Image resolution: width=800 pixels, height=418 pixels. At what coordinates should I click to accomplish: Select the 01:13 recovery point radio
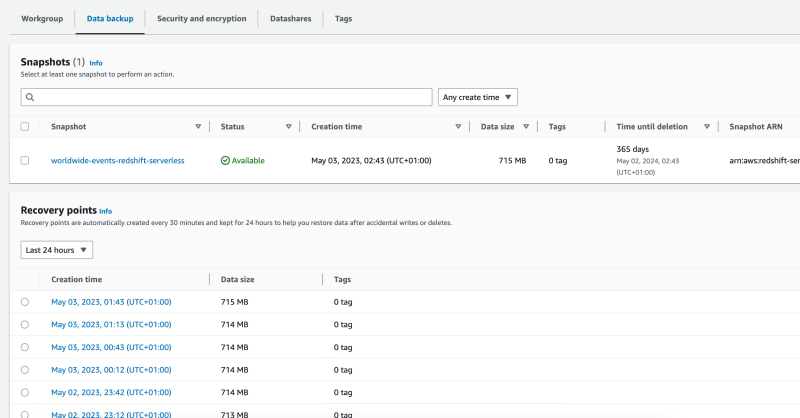coord(24,325)
